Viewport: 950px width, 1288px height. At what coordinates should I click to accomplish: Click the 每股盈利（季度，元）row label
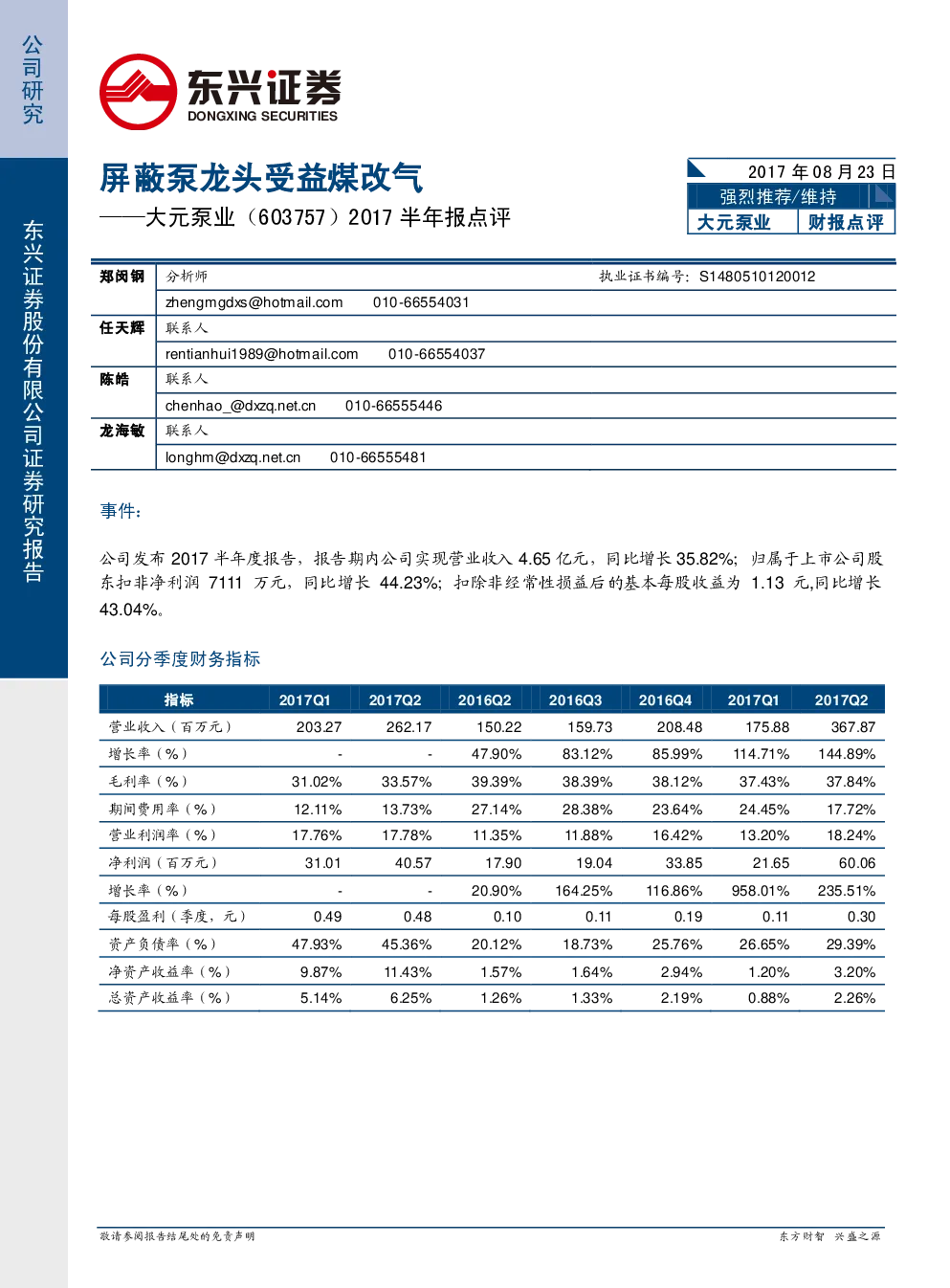coord(178,917)
